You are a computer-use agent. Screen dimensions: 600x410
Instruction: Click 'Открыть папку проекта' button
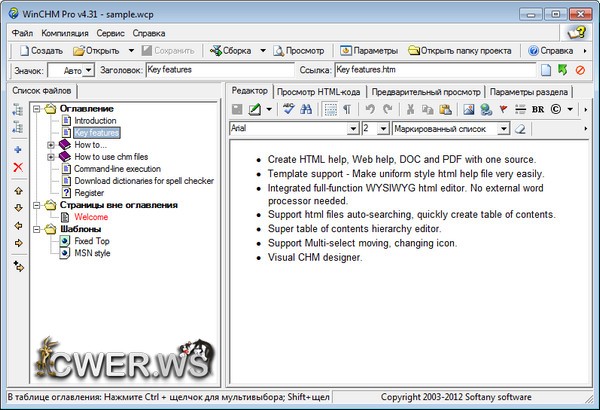[x=460, y=51]
